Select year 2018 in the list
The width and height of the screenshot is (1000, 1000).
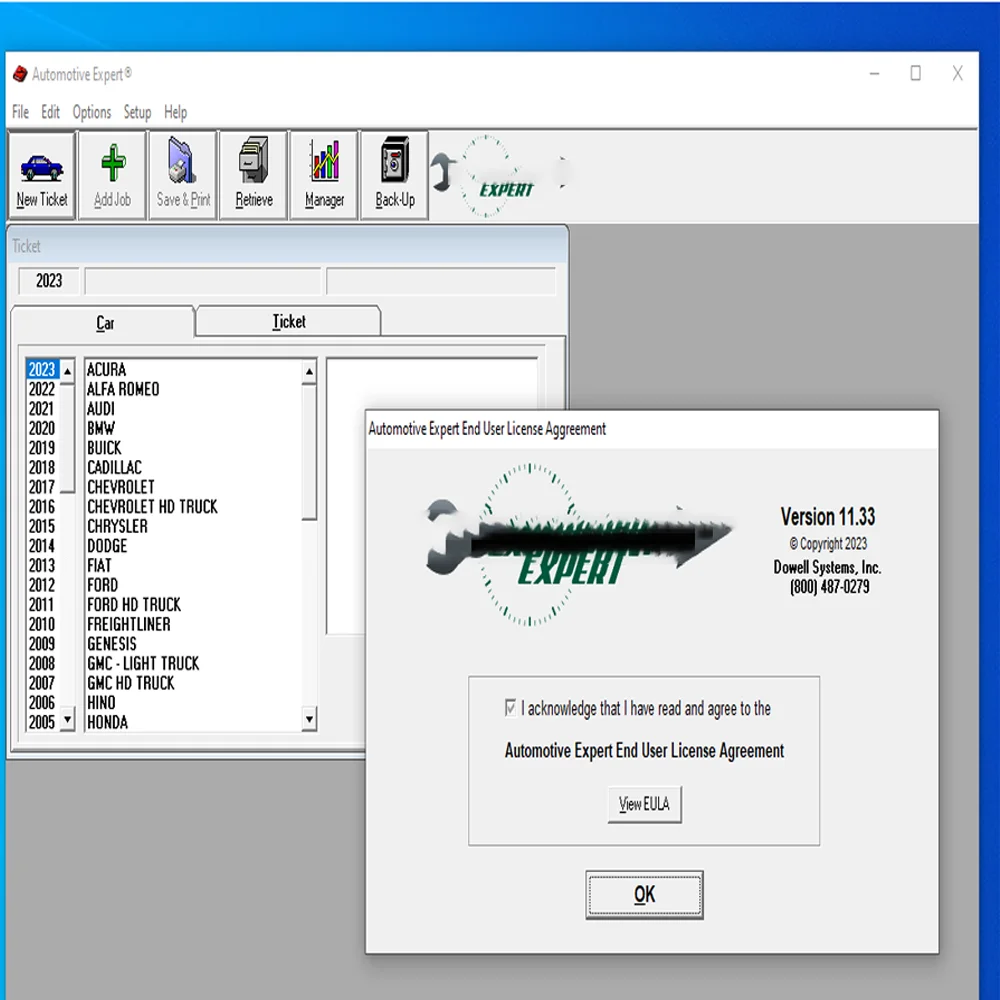point(42,467)
